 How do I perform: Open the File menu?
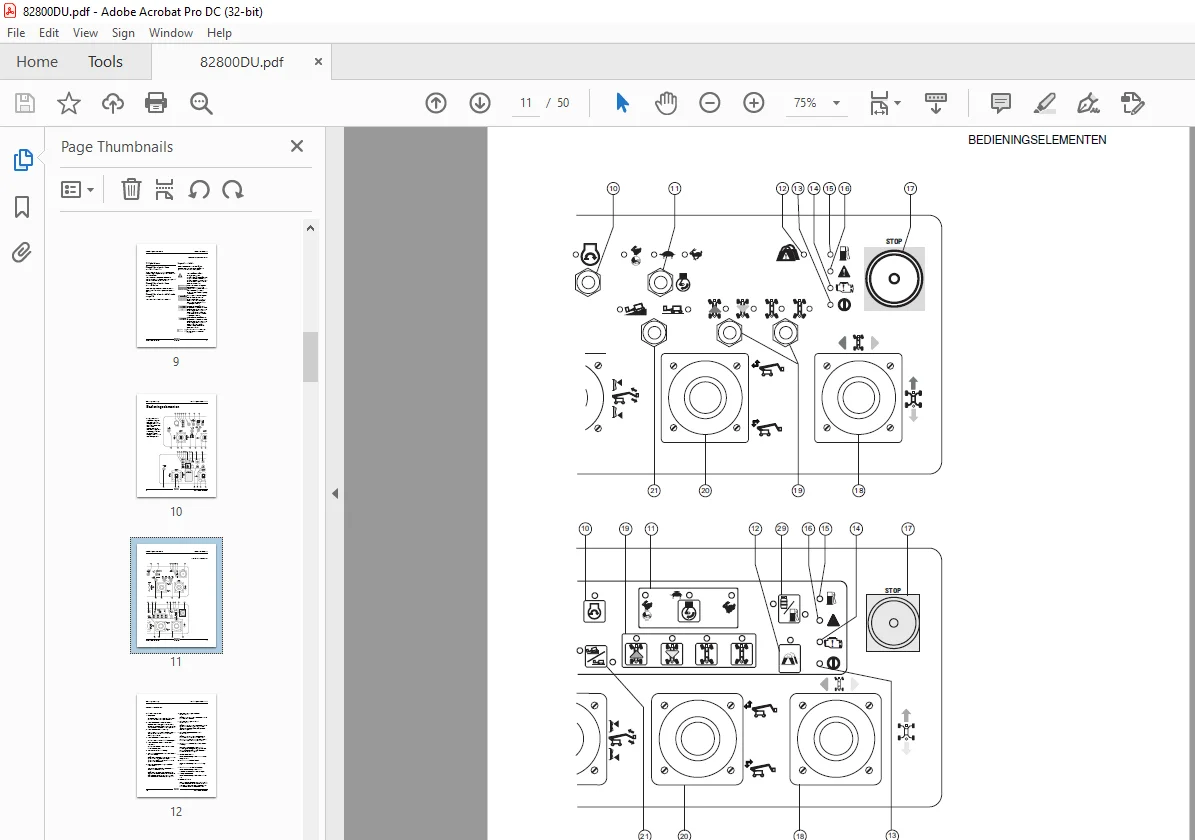[16, 33]
